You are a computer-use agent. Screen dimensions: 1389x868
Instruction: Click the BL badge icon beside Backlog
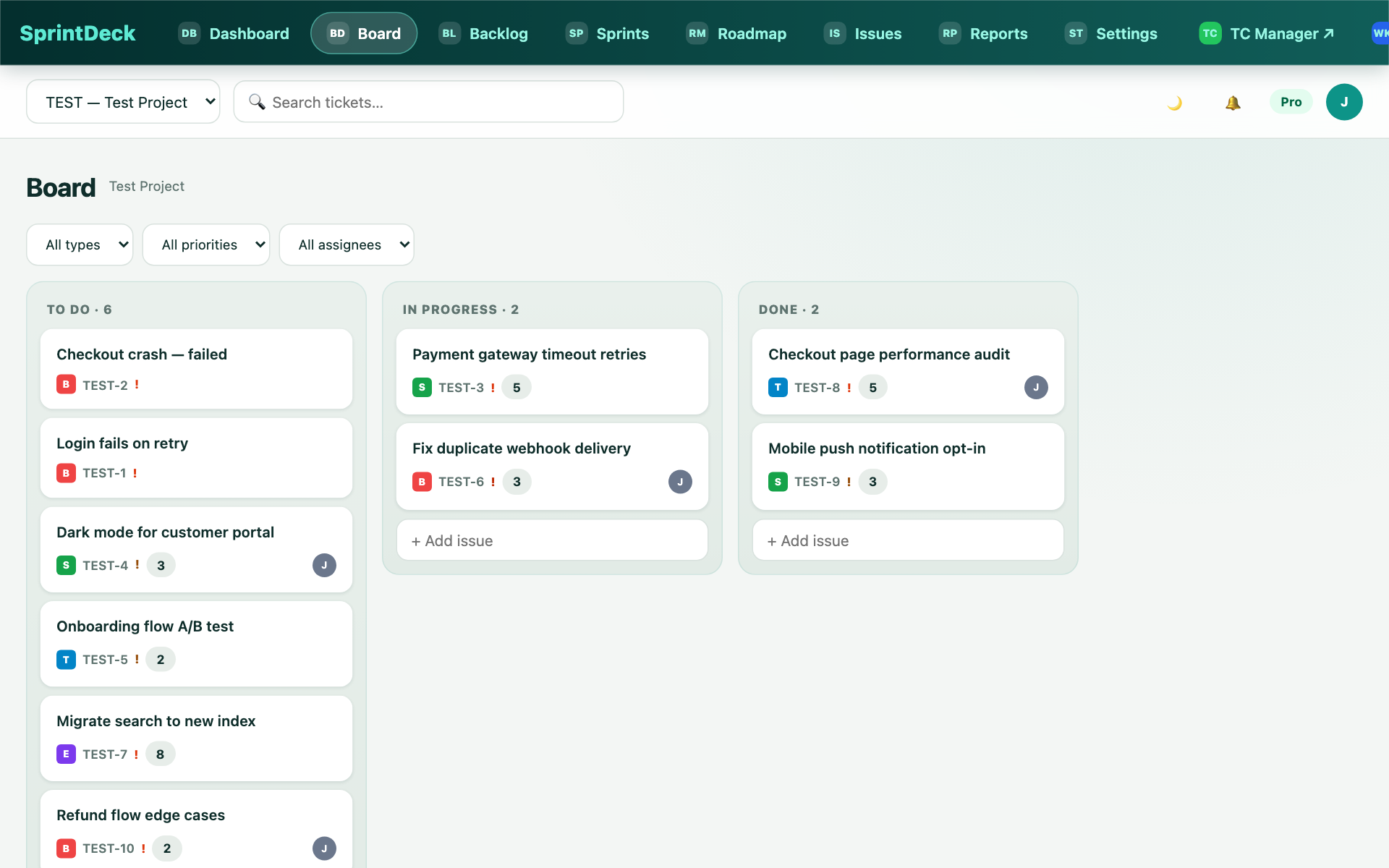coord(449,33)
